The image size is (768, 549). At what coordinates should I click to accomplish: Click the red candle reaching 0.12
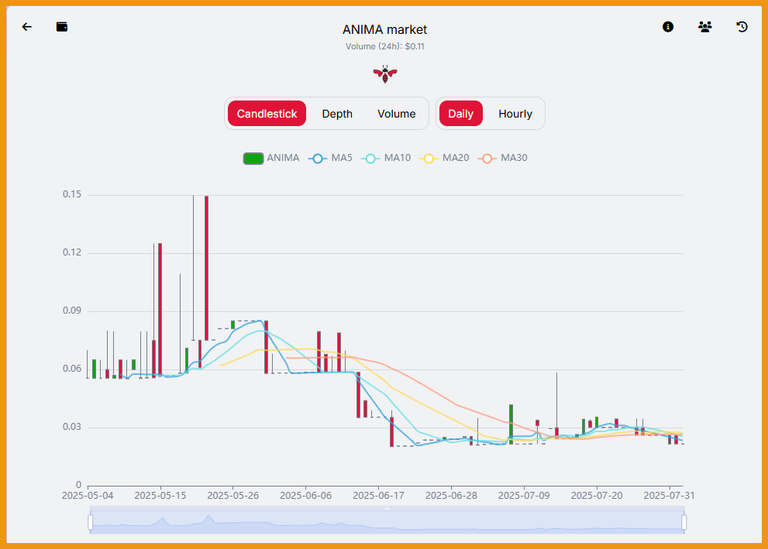pos(160,309)
